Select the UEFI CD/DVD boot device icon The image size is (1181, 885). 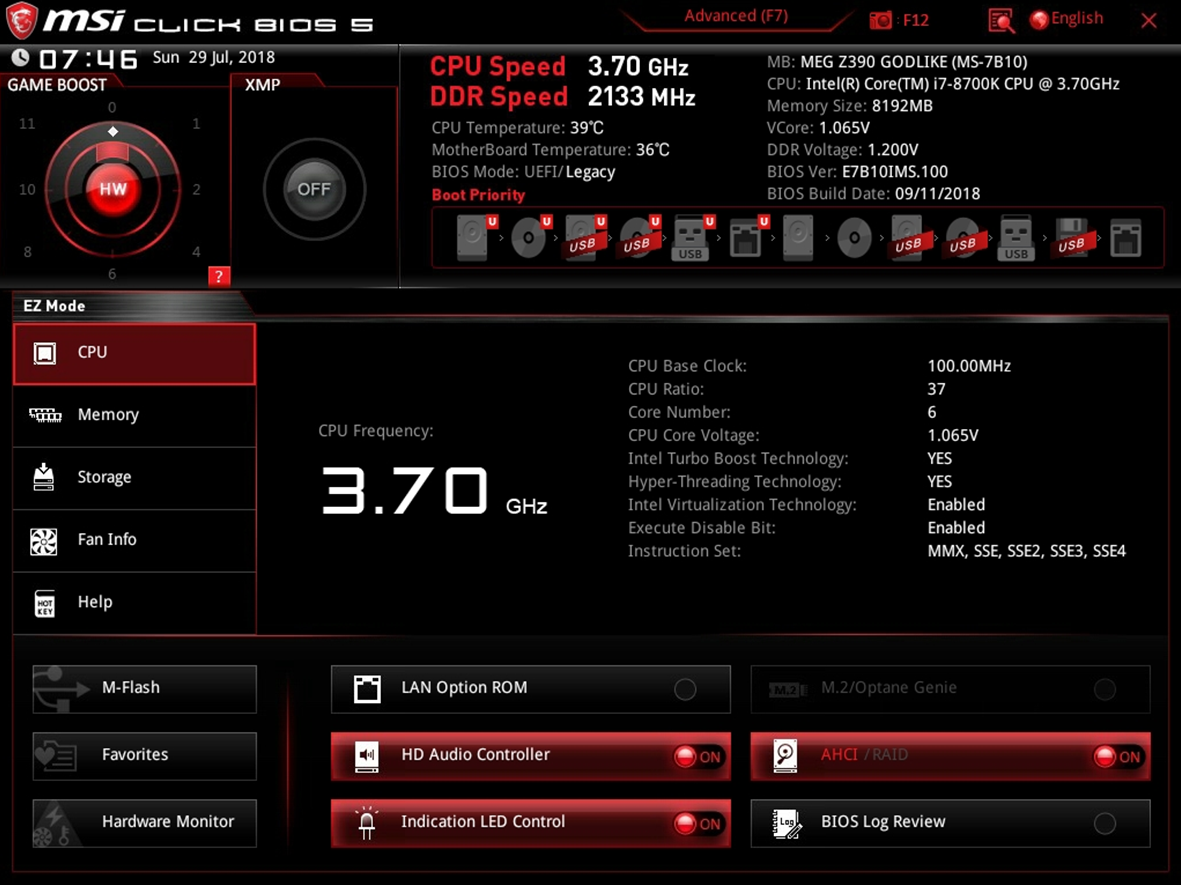tap(530, 237)
